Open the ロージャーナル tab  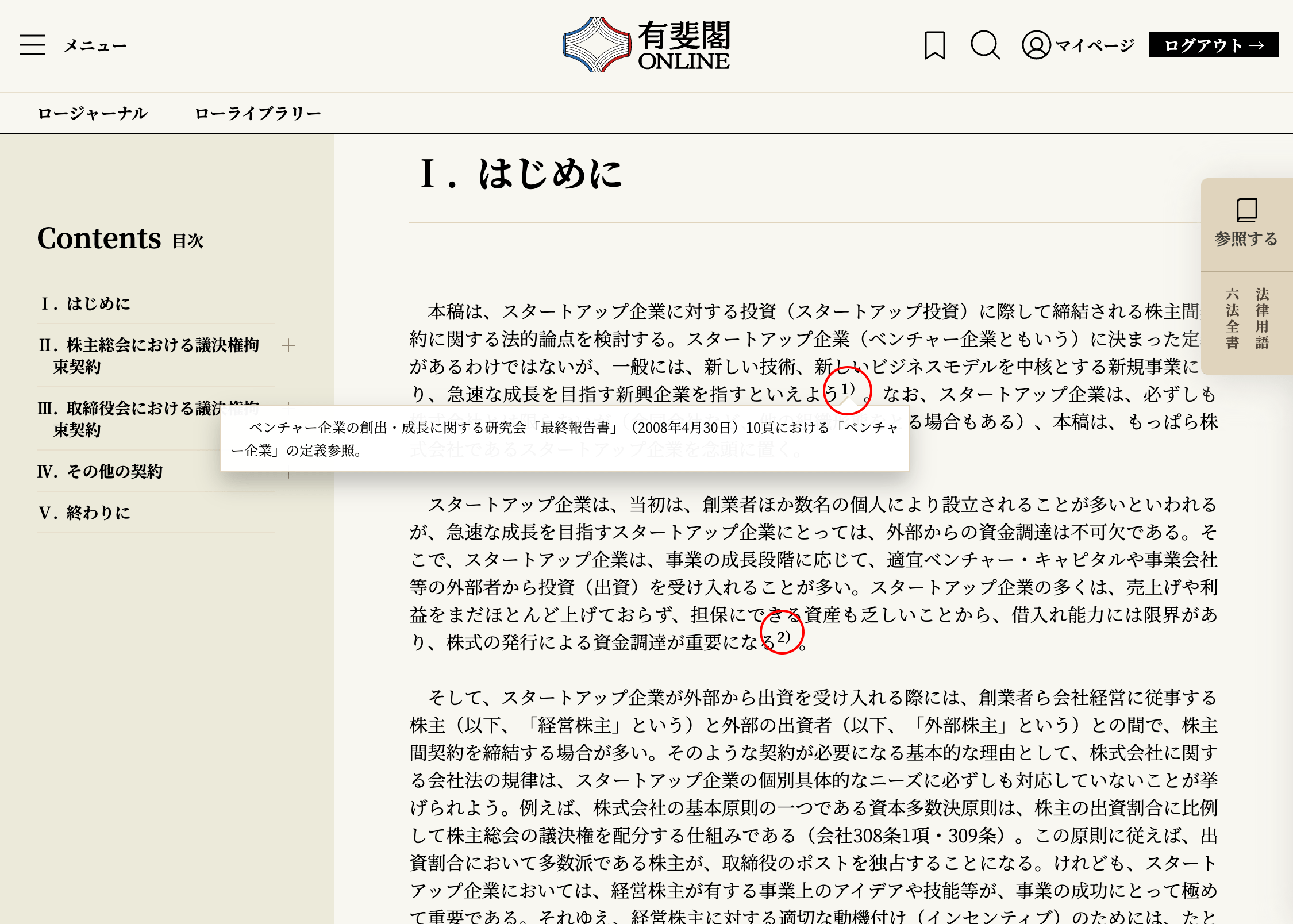click(93, 113)
